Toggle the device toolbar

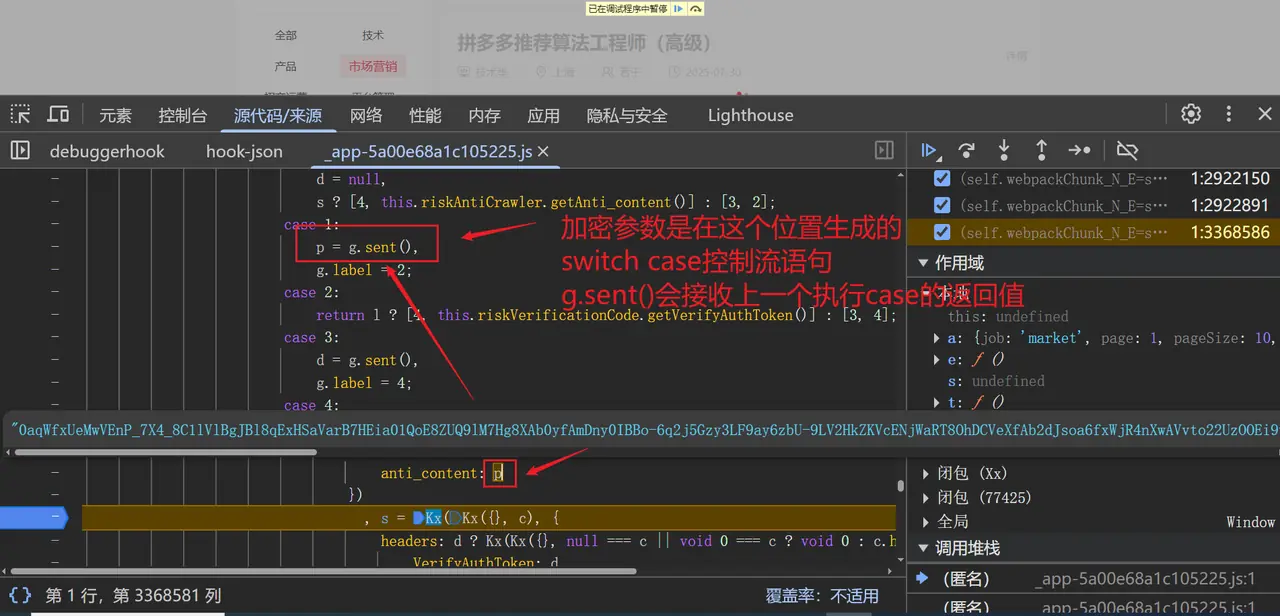point(57,114)
